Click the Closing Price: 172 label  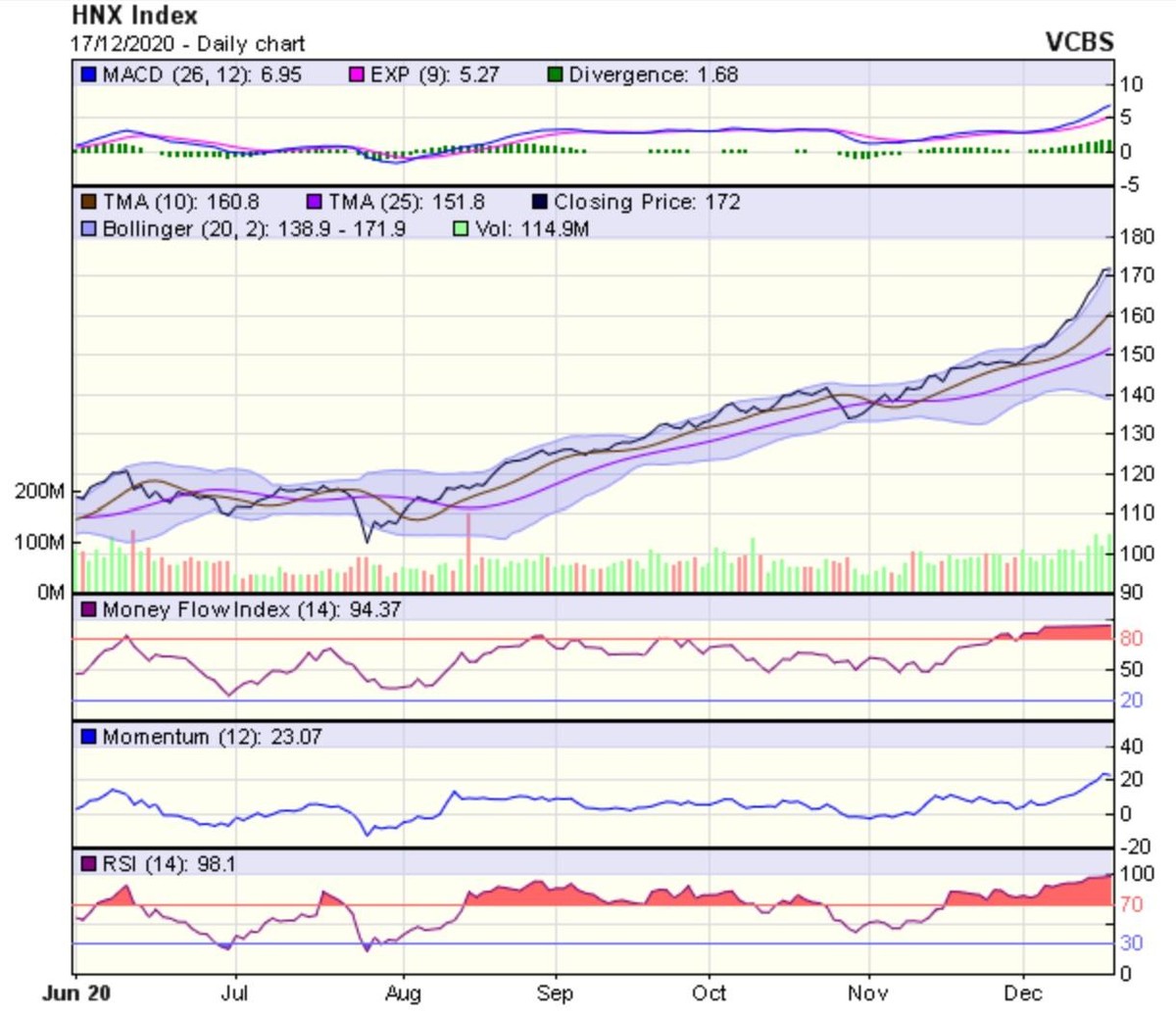coord(647,202)
